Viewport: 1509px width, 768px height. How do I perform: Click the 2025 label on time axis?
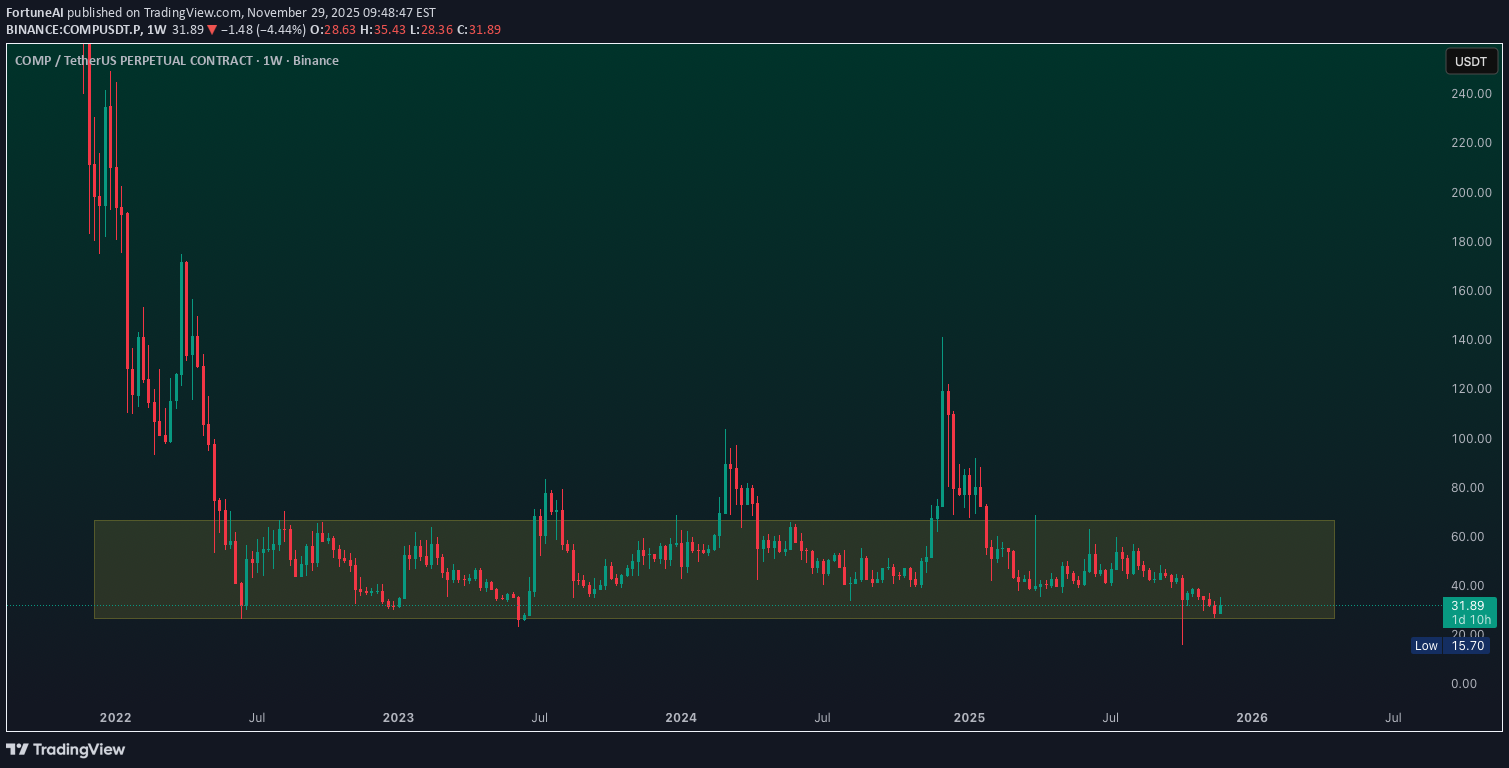coord(969,718)
